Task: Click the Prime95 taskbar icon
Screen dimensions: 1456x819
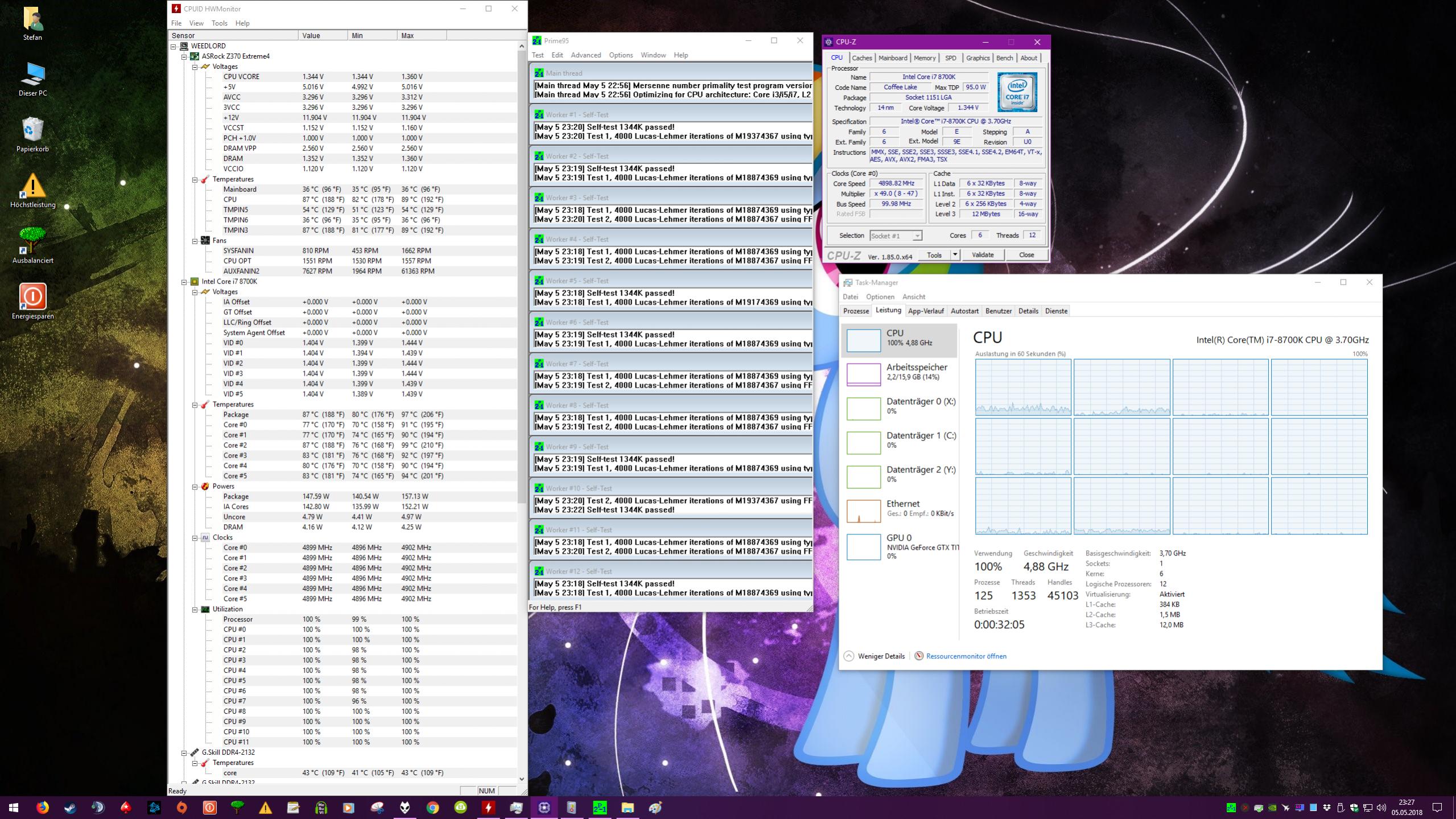Action: pyautogui.click(x=599, y=807)
